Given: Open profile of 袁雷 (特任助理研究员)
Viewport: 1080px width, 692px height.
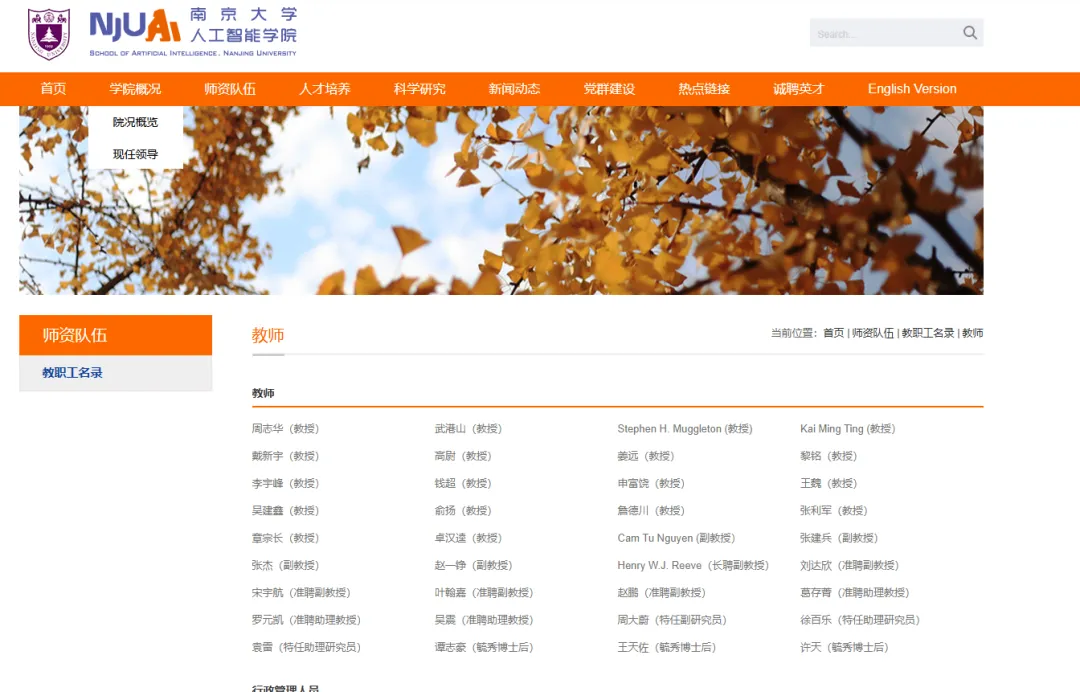Looking at the screenshot, I should coord(307,647).
